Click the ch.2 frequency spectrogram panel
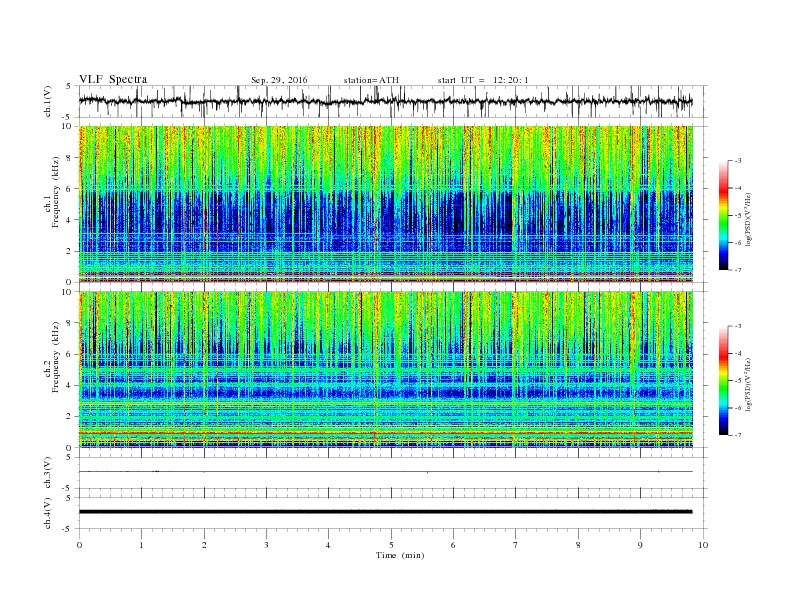 386,370
